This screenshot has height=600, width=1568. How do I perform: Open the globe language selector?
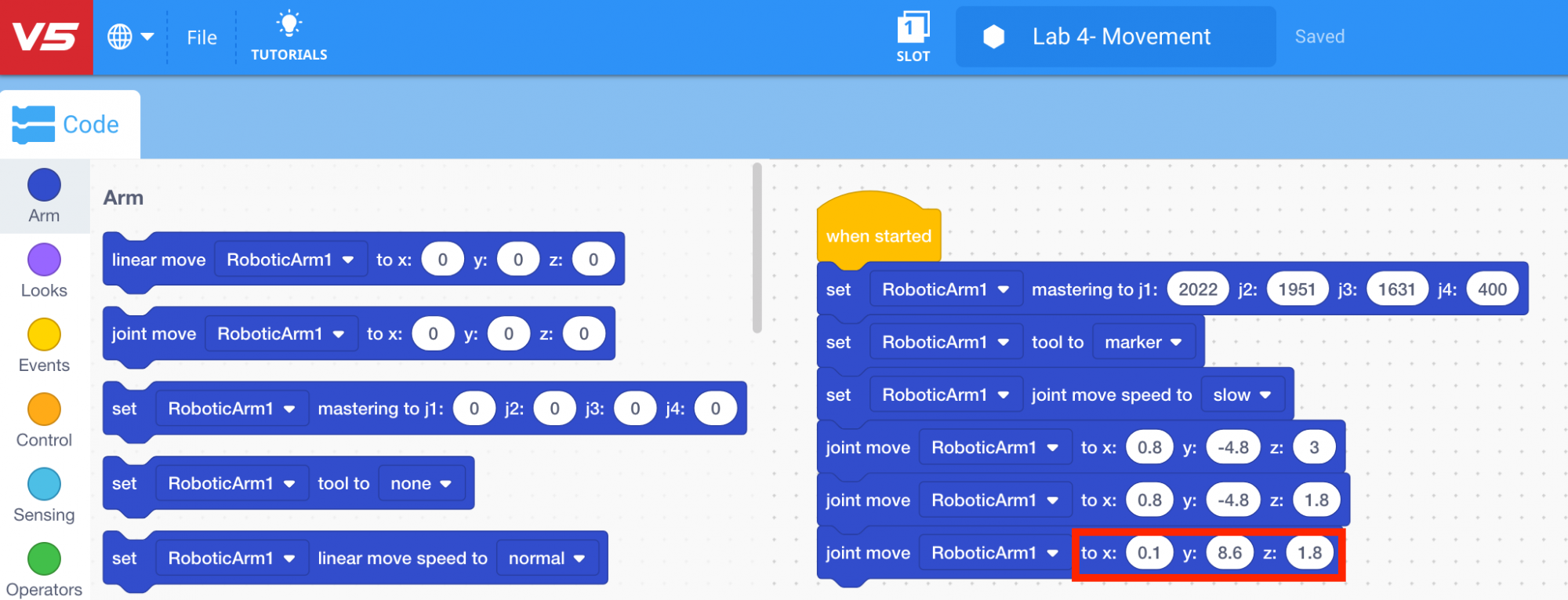129,37
